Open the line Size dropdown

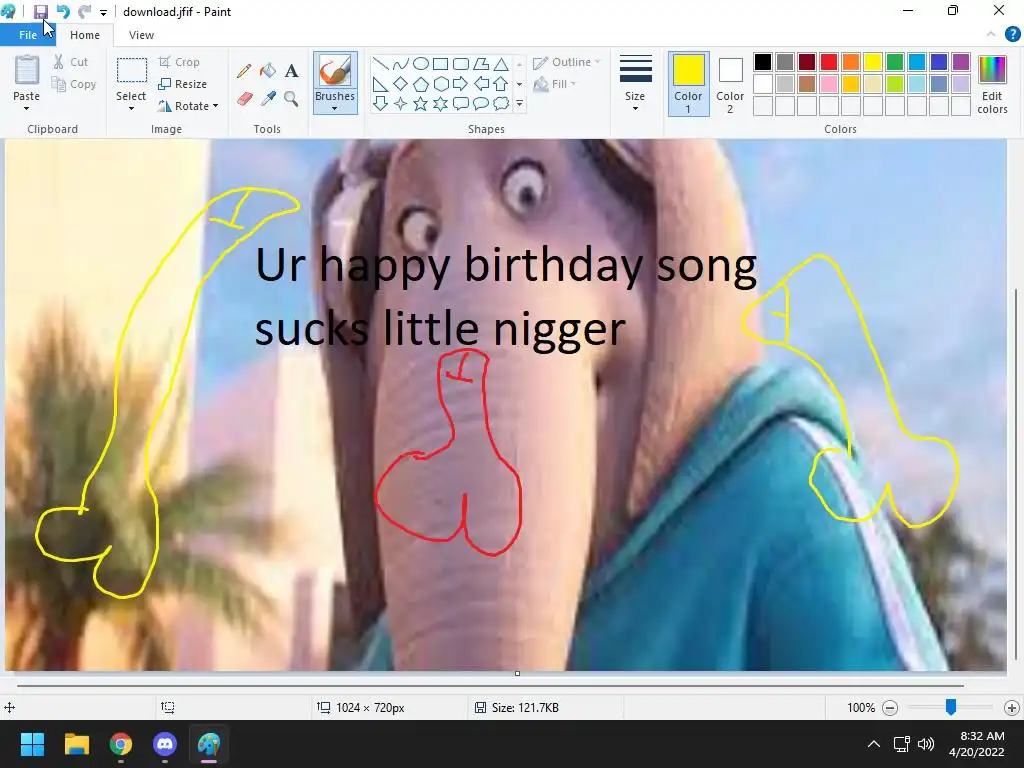point(635,83)
